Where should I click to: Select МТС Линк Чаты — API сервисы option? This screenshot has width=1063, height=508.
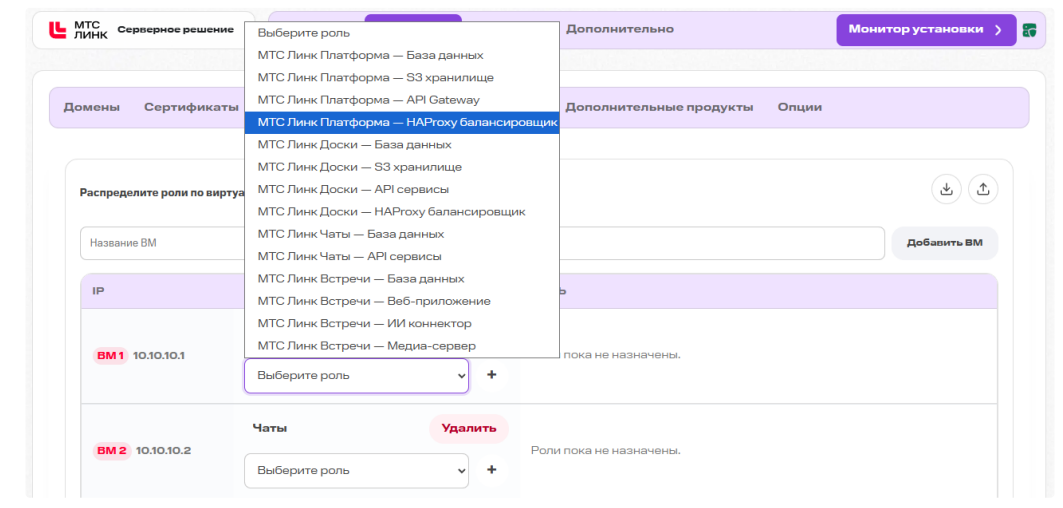402,256
